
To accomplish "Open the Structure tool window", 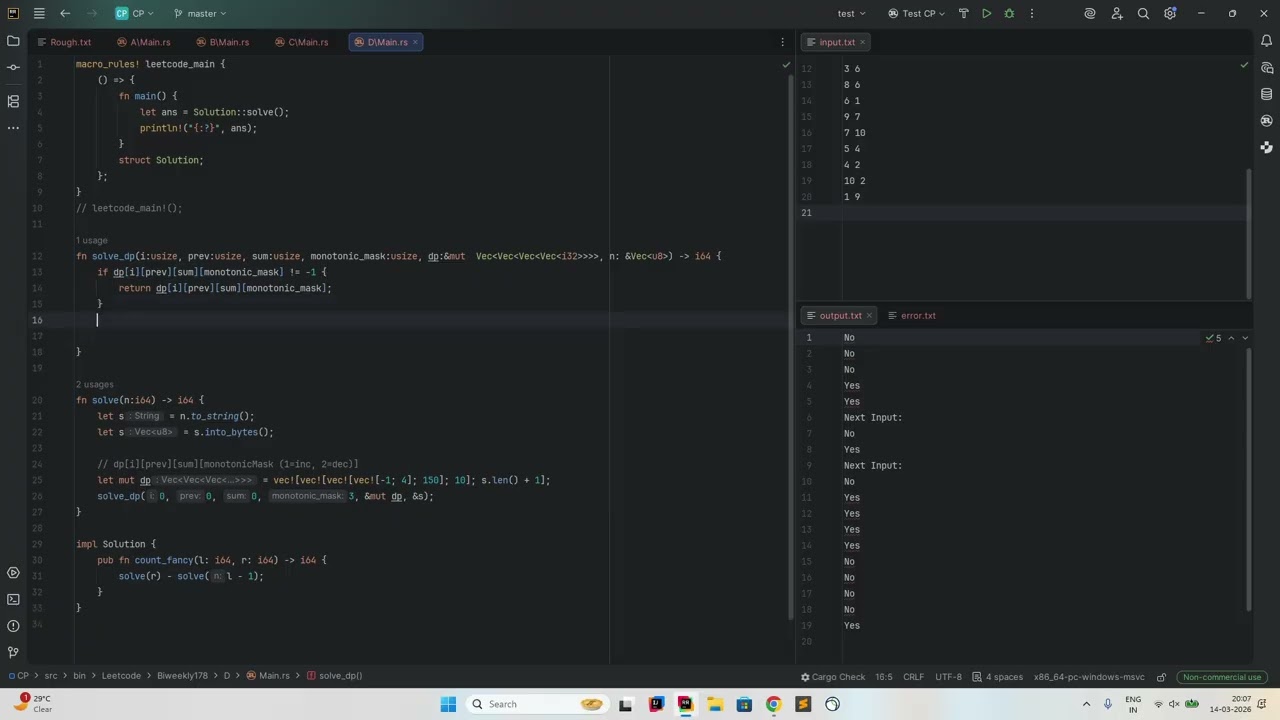I will [13, 101].
